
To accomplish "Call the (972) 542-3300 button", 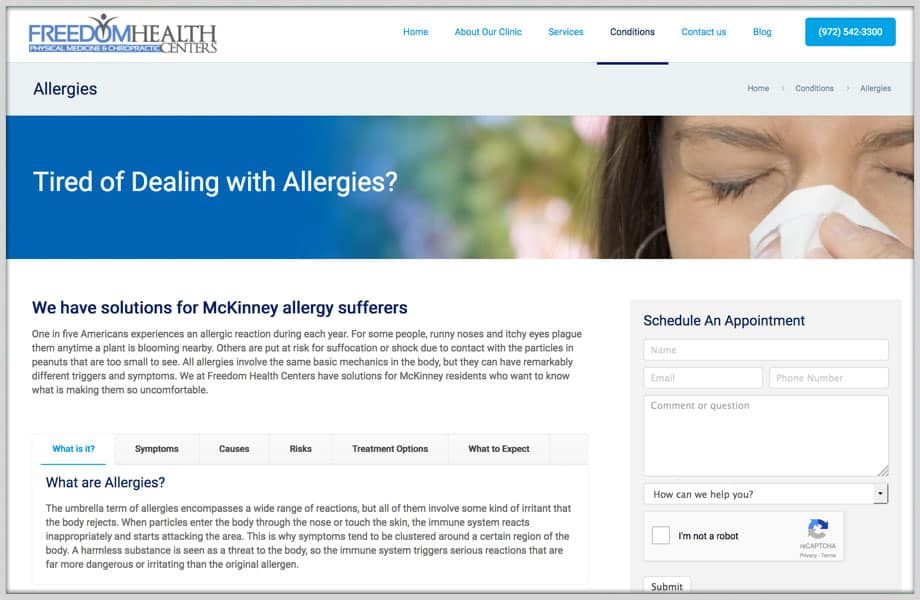I will coord(850,32).
